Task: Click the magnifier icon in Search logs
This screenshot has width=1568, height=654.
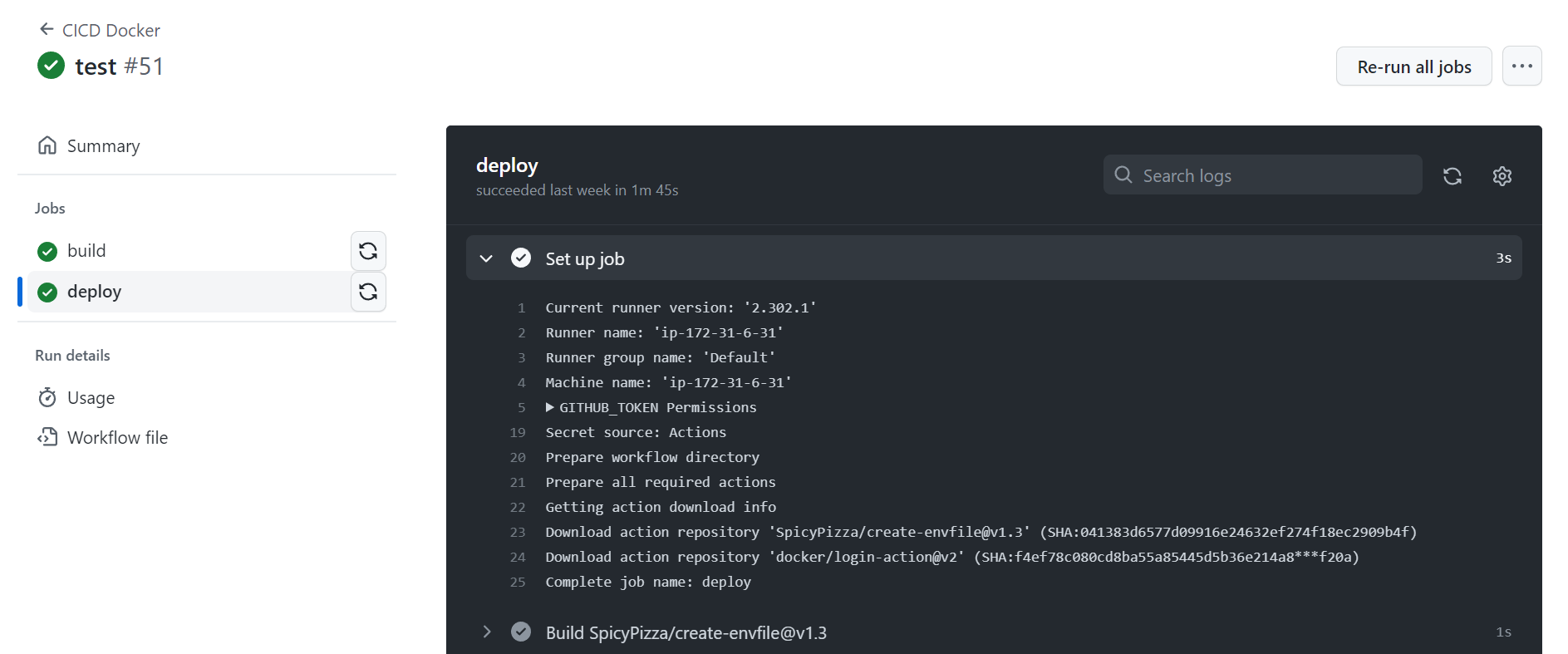Action: (x=1123, y=175)
